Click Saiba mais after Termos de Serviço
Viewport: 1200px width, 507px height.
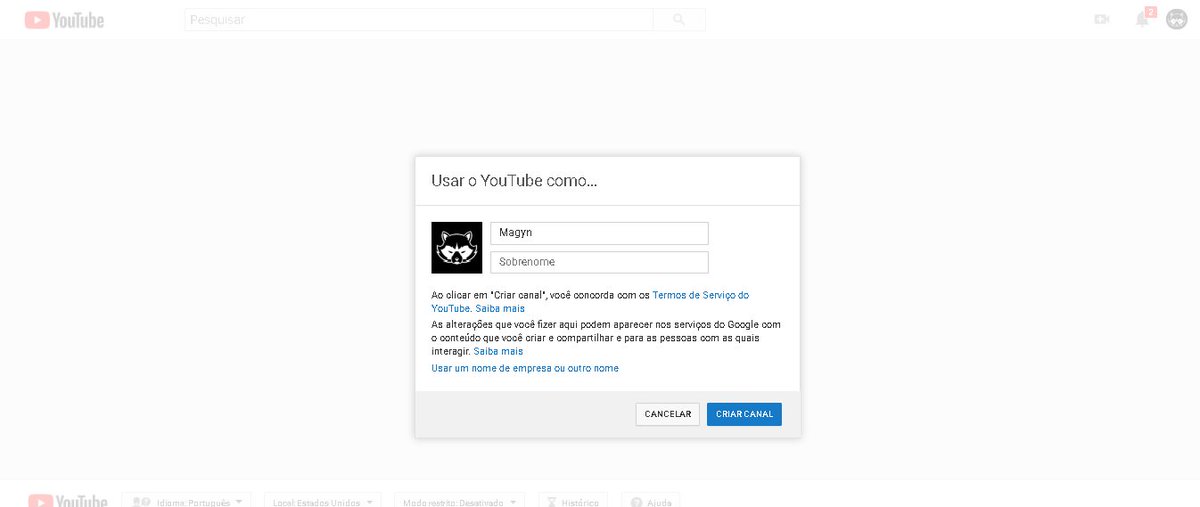coord(500,309)
